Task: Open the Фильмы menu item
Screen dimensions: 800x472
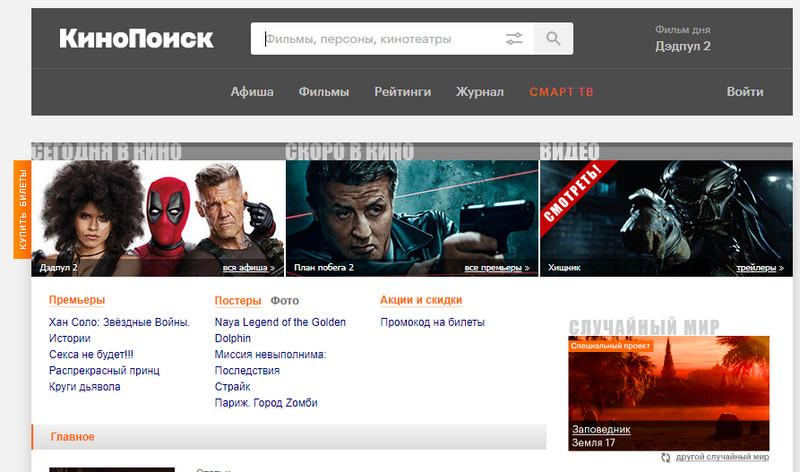Action: [324, 92]
